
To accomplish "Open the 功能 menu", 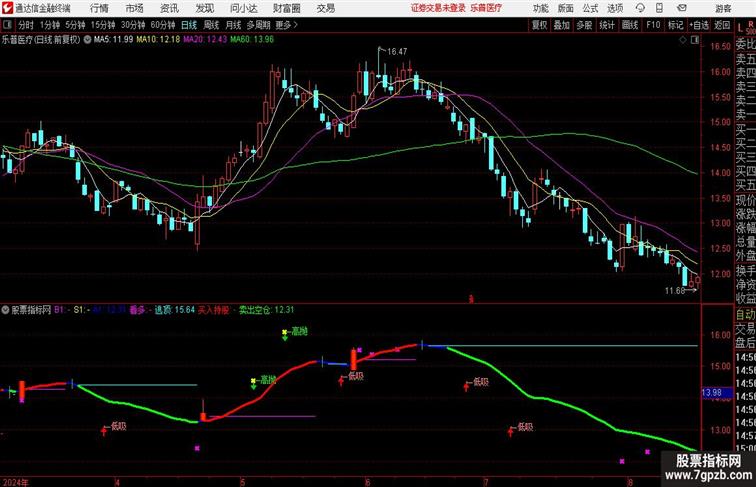I will click(541, 8).
